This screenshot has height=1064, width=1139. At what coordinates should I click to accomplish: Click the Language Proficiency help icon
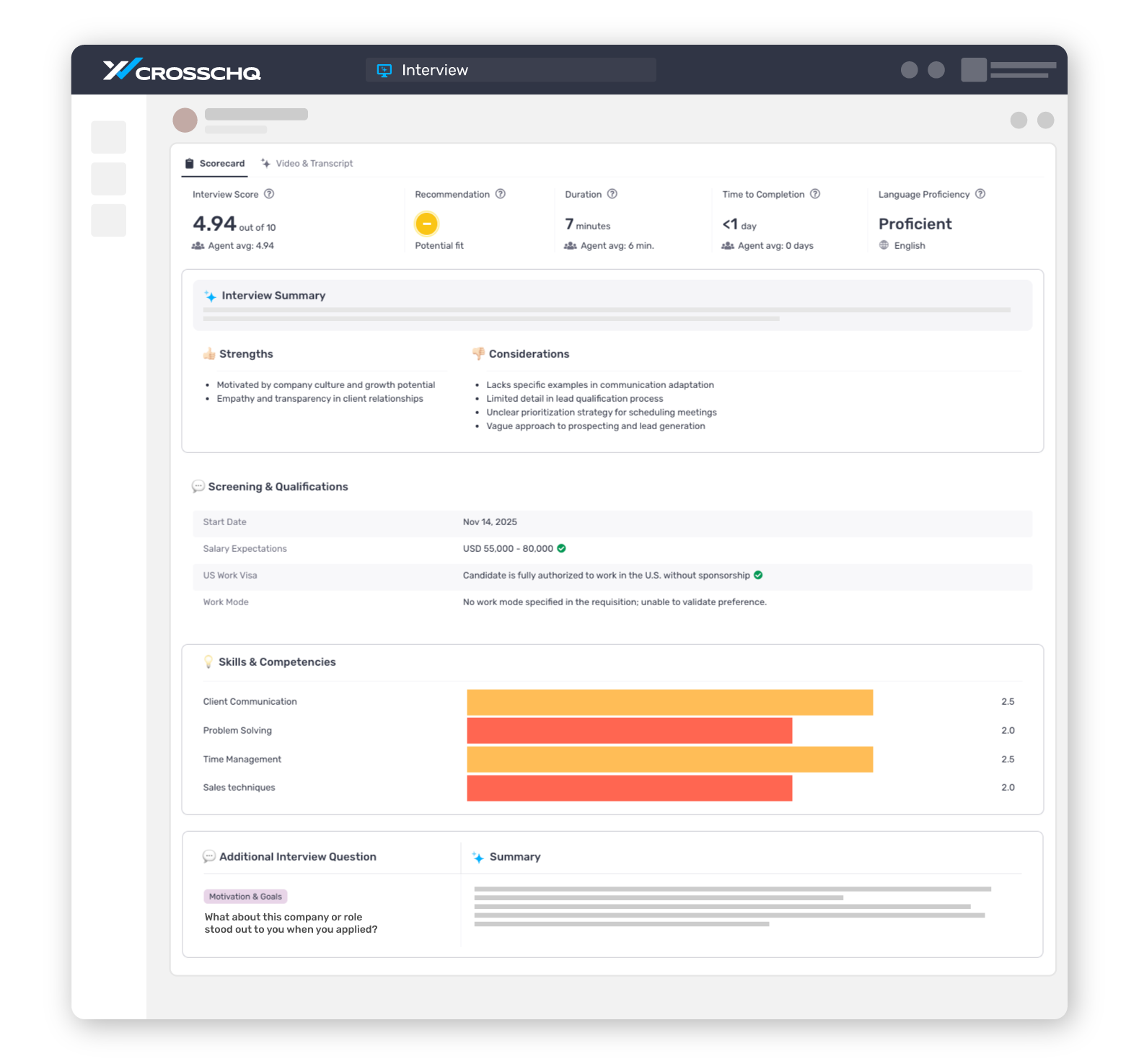pyautogui.click(x=980, y=194)
